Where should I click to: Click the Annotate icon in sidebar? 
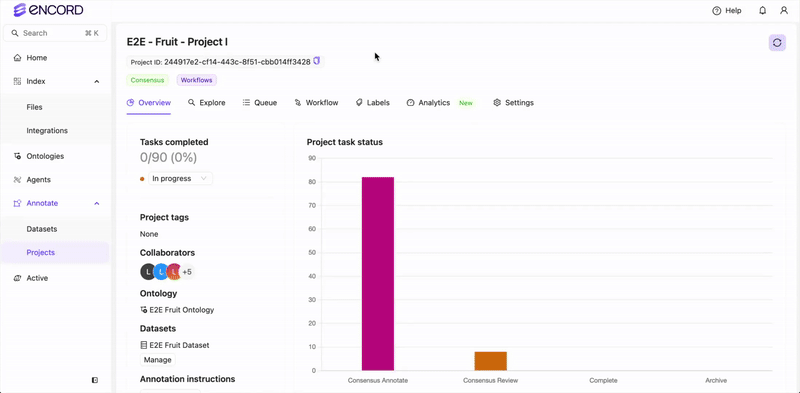pyautogui.click(x=17, y=203)
